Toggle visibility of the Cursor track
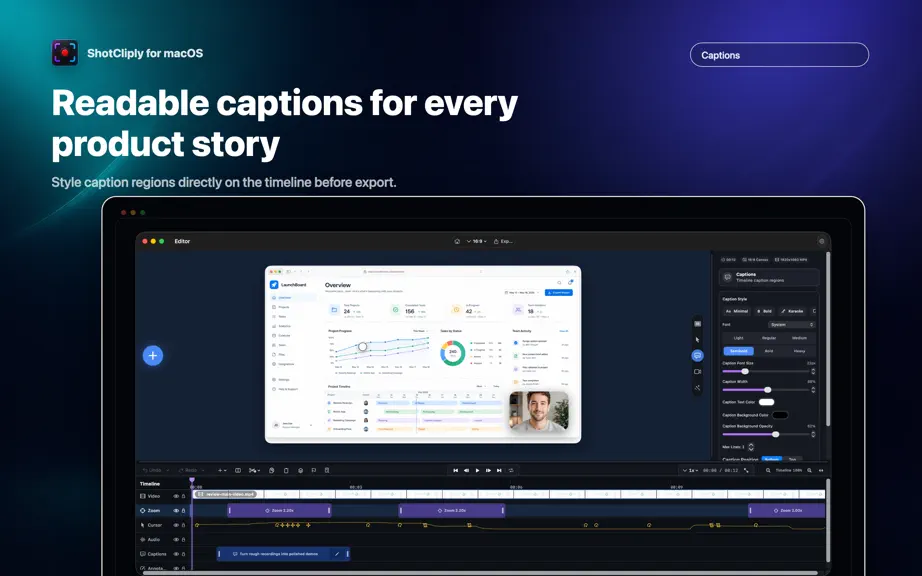 176,525
